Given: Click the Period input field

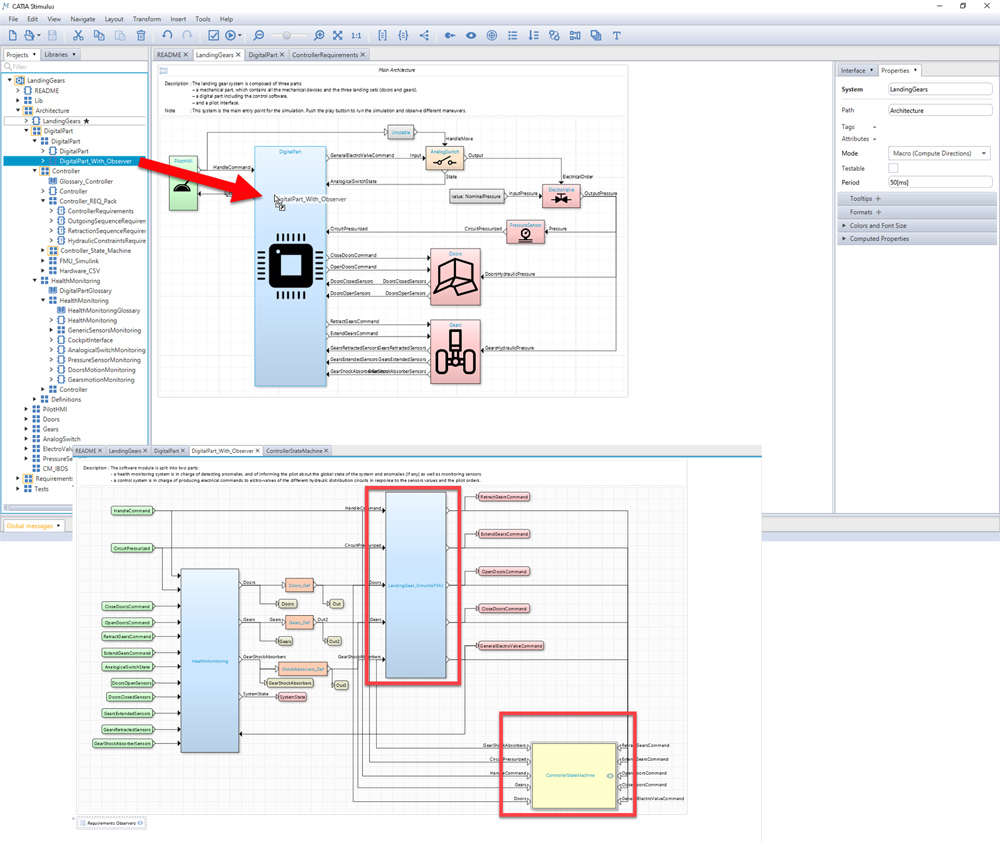Looking at the screenshot, I should (x=940, y=182).
